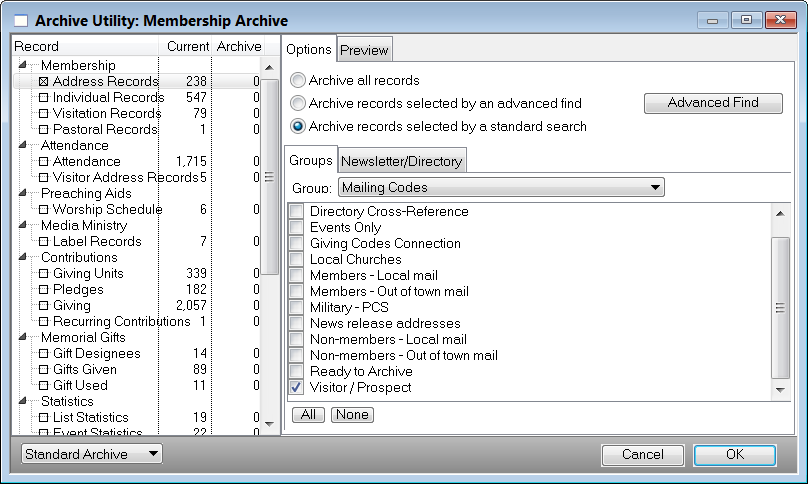
Task: Click the None button below list
Action: point(352,414)
